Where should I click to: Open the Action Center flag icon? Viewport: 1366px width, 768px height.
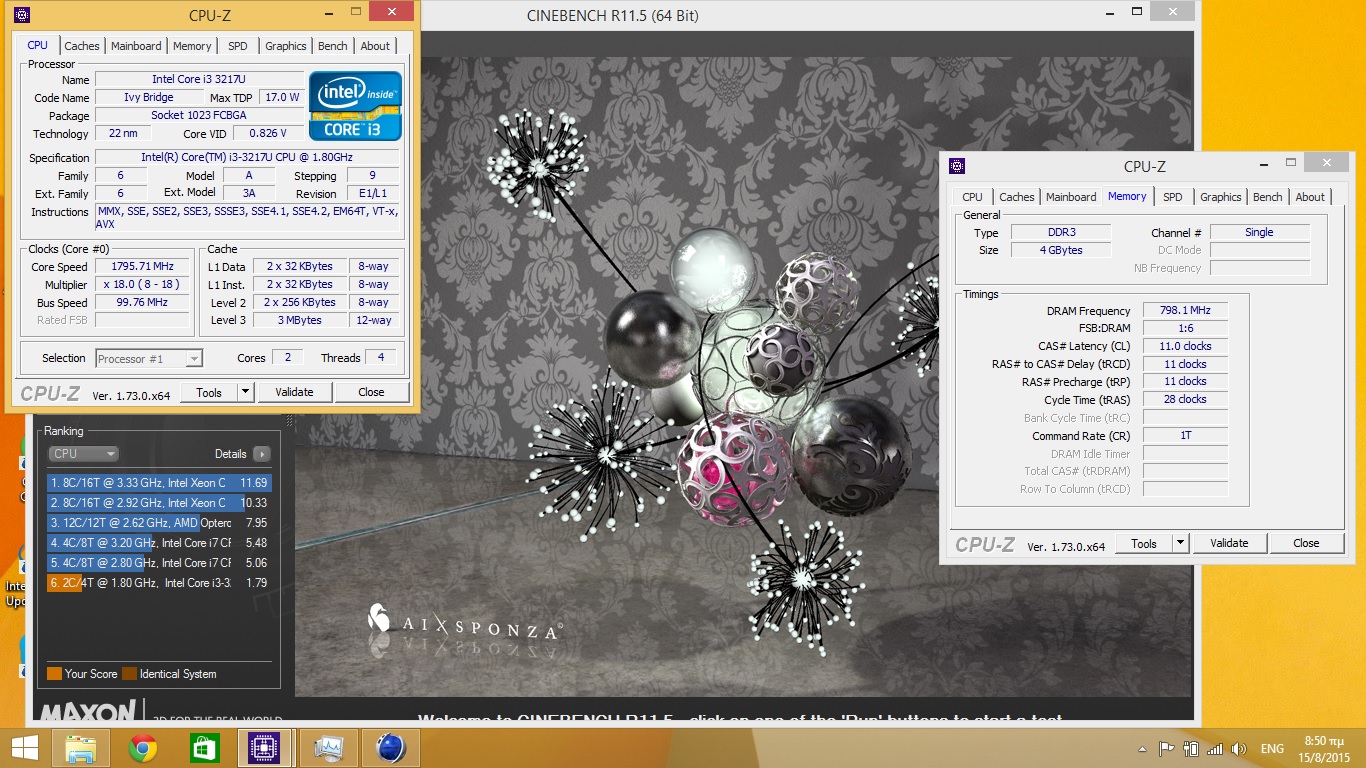1167,749
